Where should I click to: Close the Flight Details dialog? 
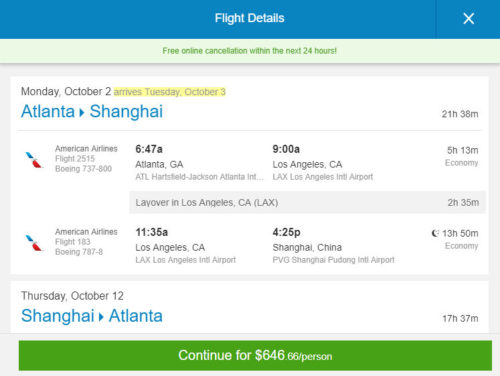[468, 19]
